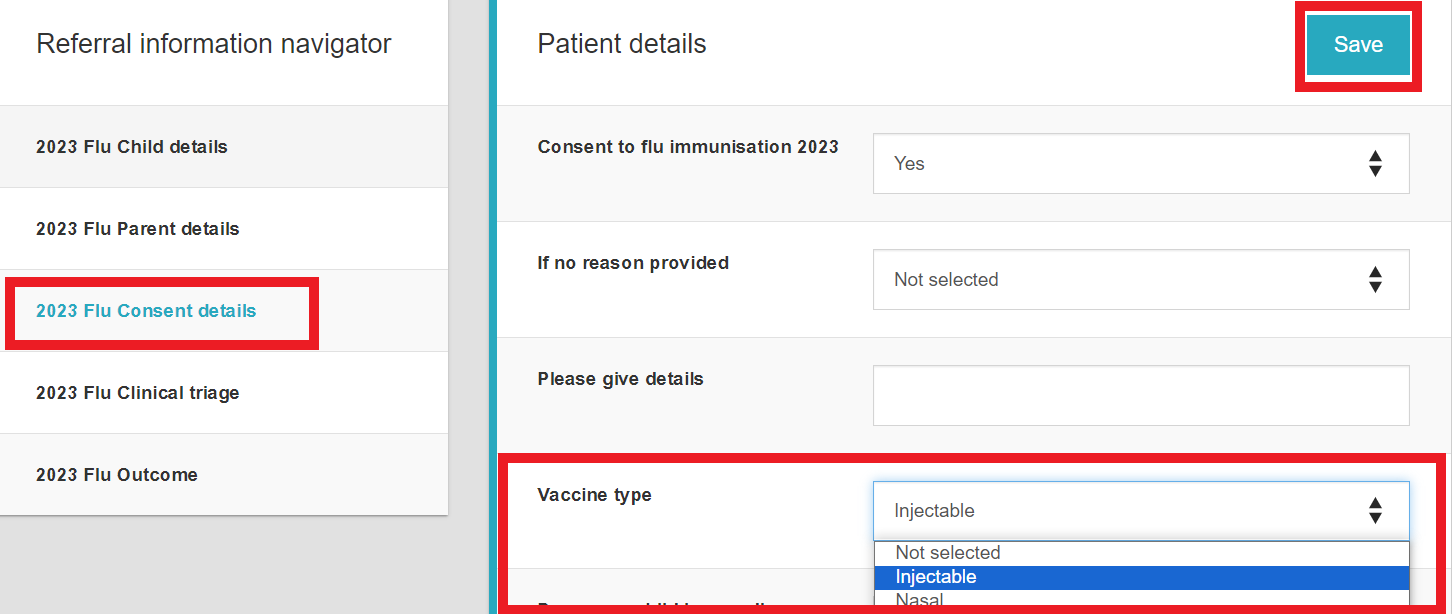Click the Save button

(1357, 45)
